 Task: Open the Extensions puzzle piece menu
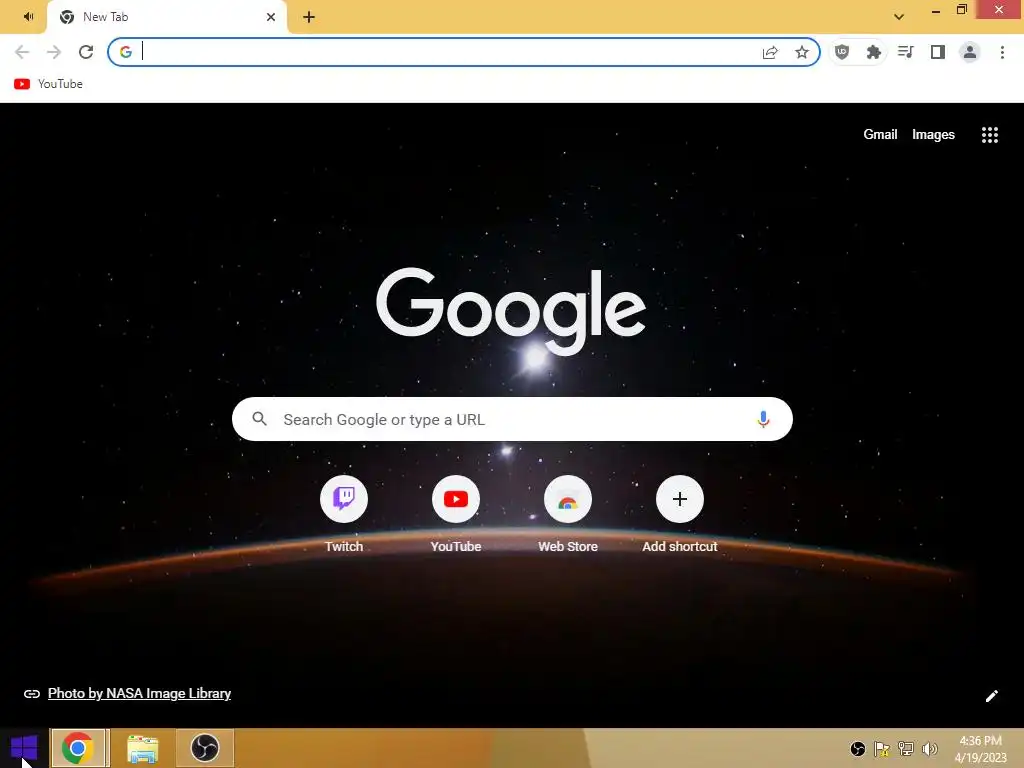point(873,52)
